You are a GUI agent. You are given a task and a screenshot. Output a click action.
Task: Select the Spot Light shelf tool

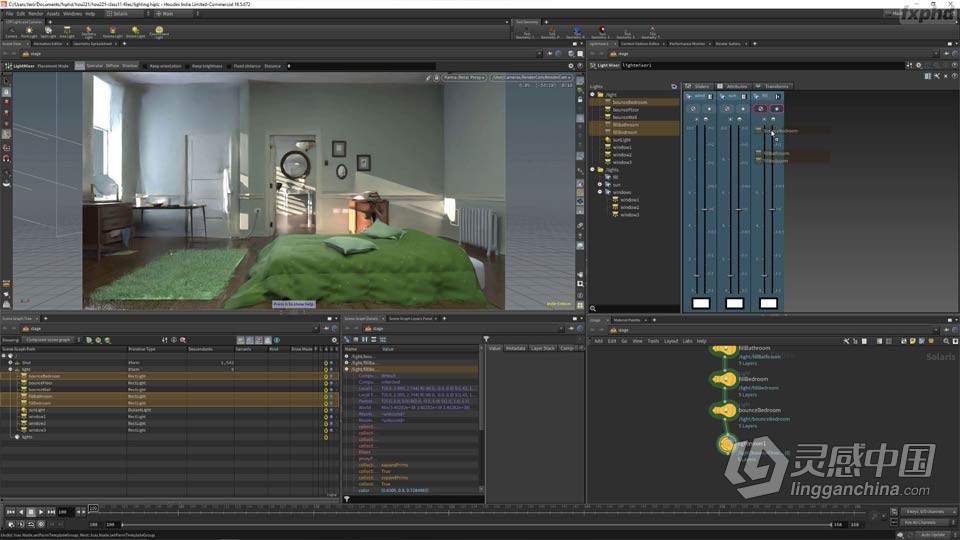48,32
